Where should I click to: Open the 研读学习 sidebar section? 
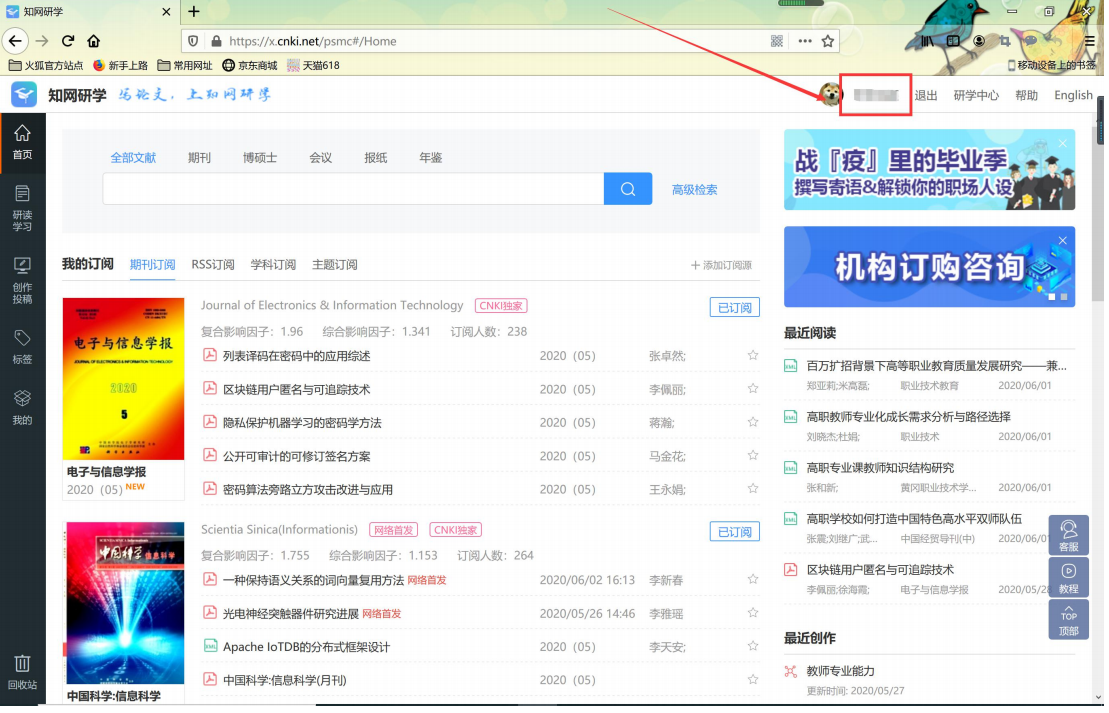22,207
